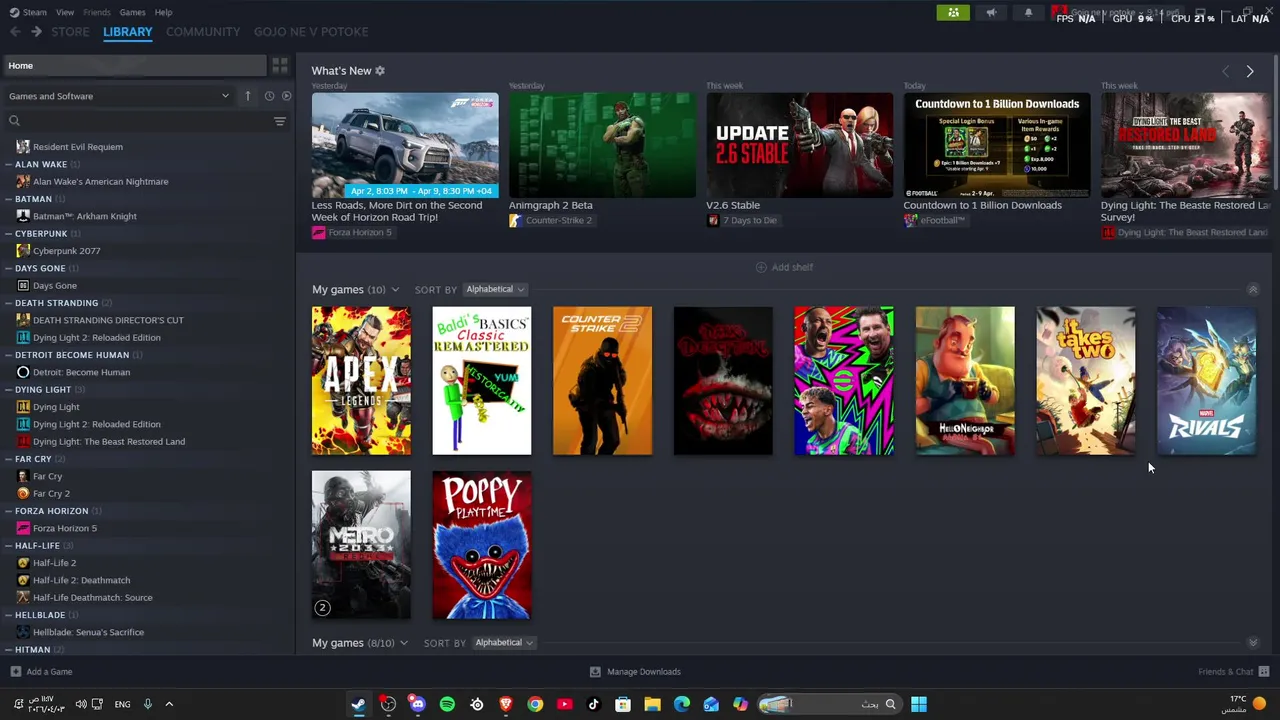Open the Counter-Strike 2 game cover
The width and height of the screenshot is (1280, 720).
pos(602,381)
